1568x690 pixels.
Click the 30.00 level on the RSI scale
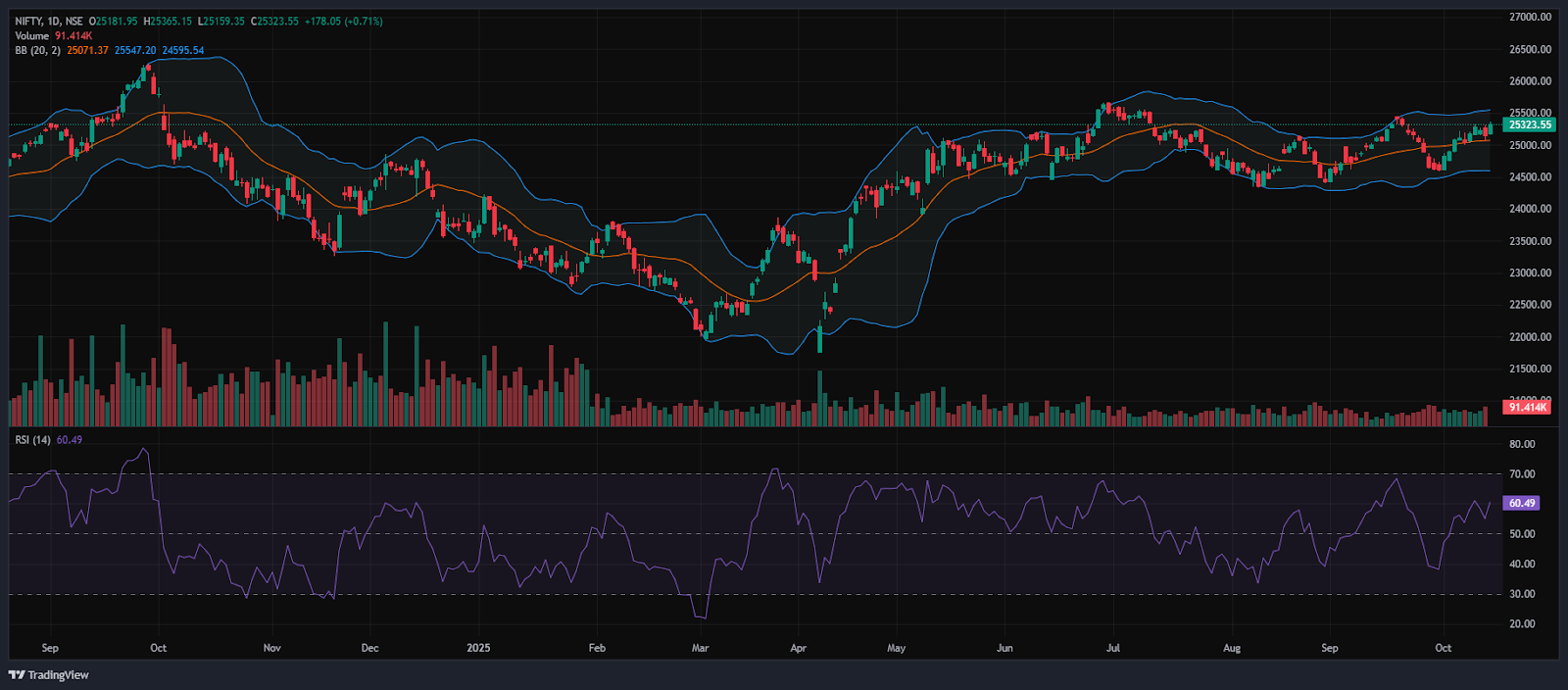[x=1522, y=594]
